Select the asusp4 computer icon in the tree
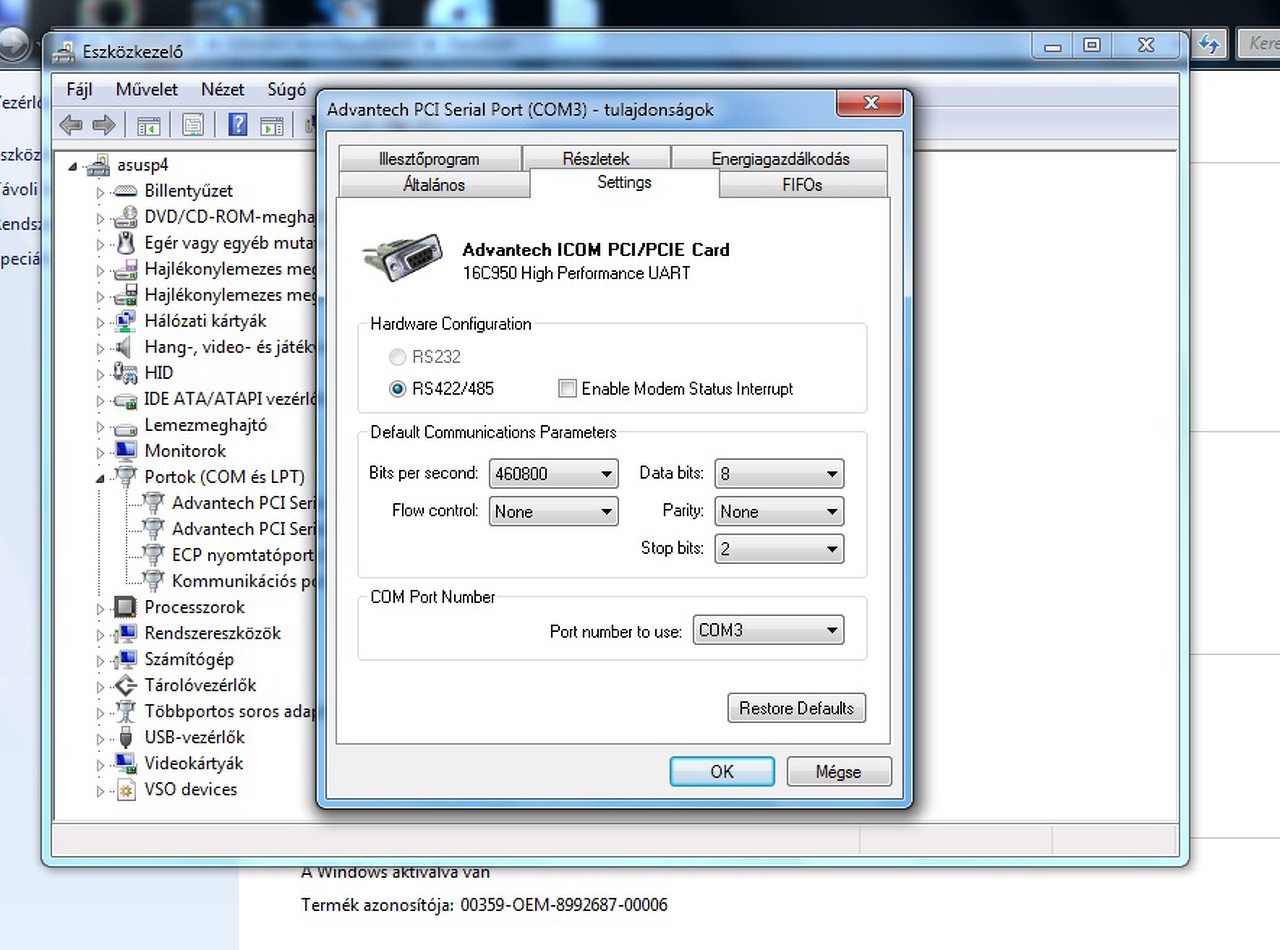This screenshot has width=1280, height=950. coord(97,165)
